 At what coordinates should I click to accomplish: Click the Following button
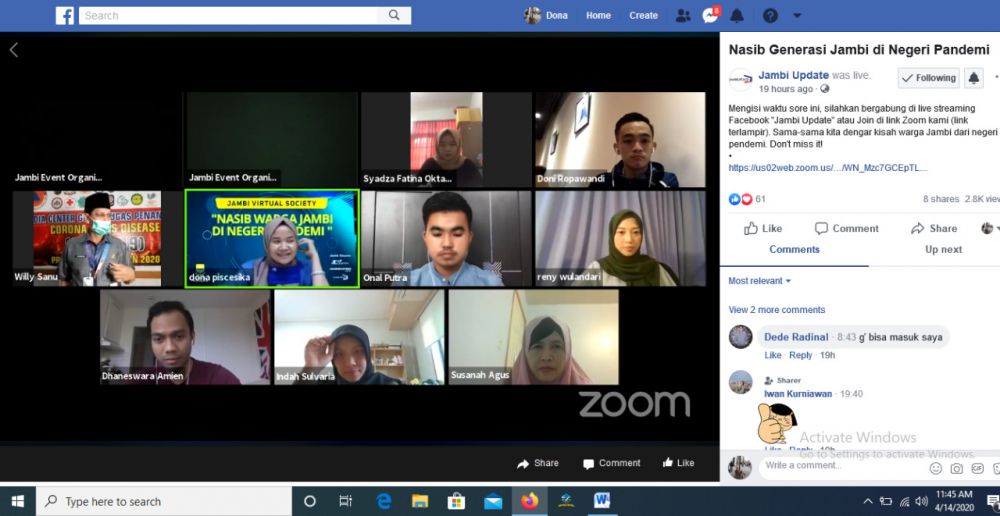[929, 78]
